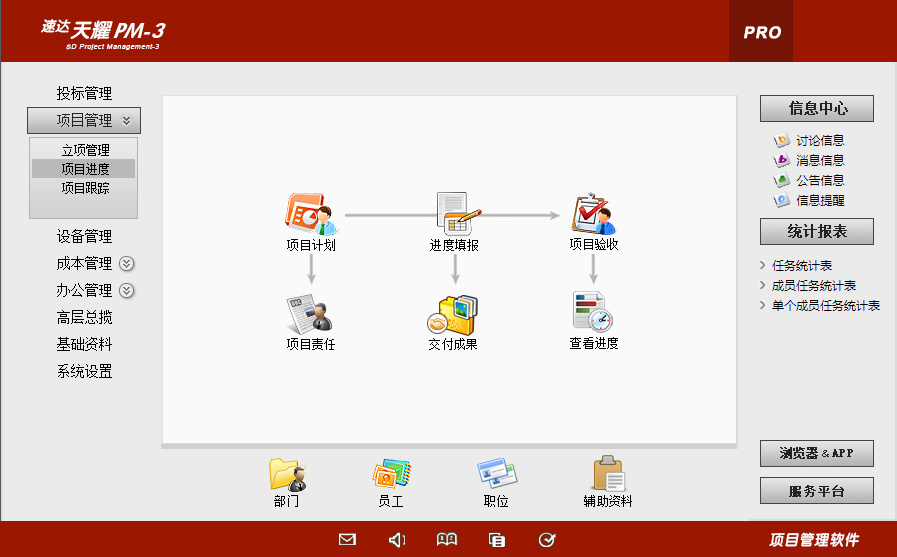Click the 浏览器 & APP button
Viewport: 897px width, 557px height.
(x=816, y=453)
